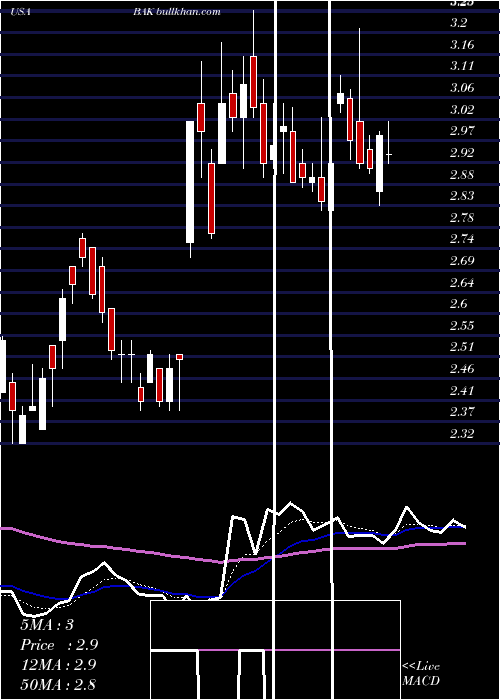Click the 2.83 price axis label

tap(462, 196)
